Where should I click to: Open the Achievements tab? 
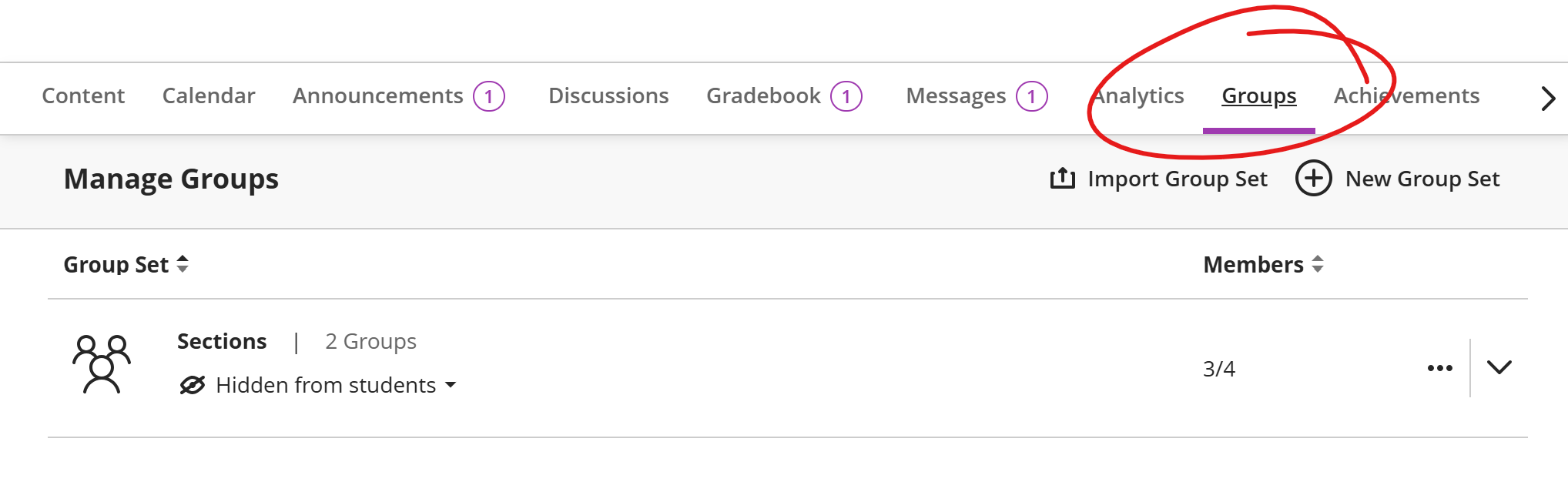(x=1406, y=95)
